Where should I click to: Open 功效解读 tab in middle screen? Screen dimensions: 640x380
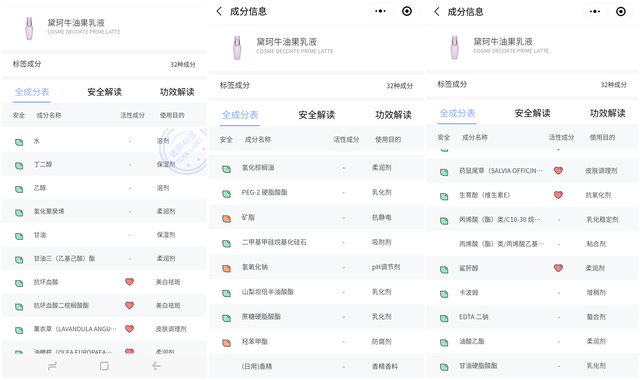[x=393, y=115]
